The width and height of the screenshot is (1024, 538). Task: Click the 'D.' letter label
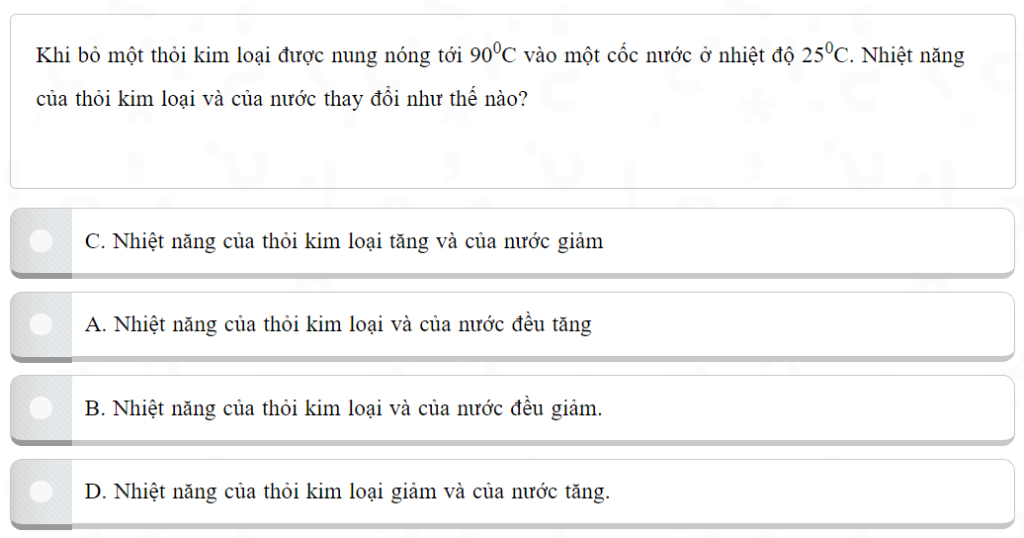(x=96, y=491)
